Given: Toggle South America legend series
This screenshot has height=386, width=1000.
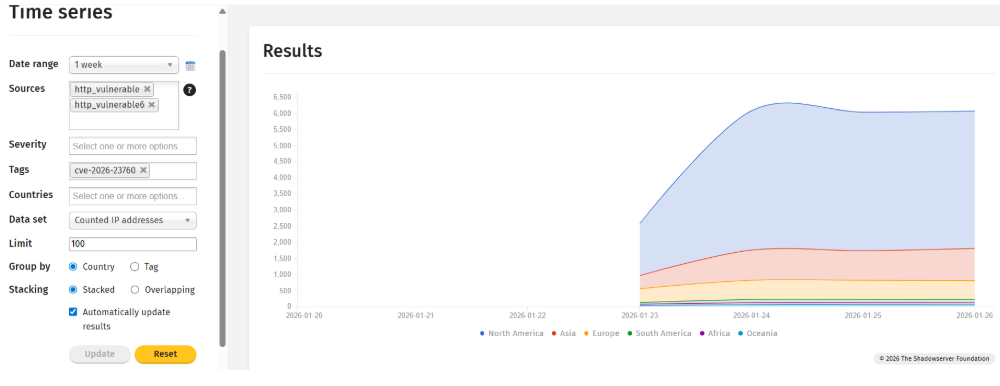Looking at the screenshot, I should coord(659,334).
